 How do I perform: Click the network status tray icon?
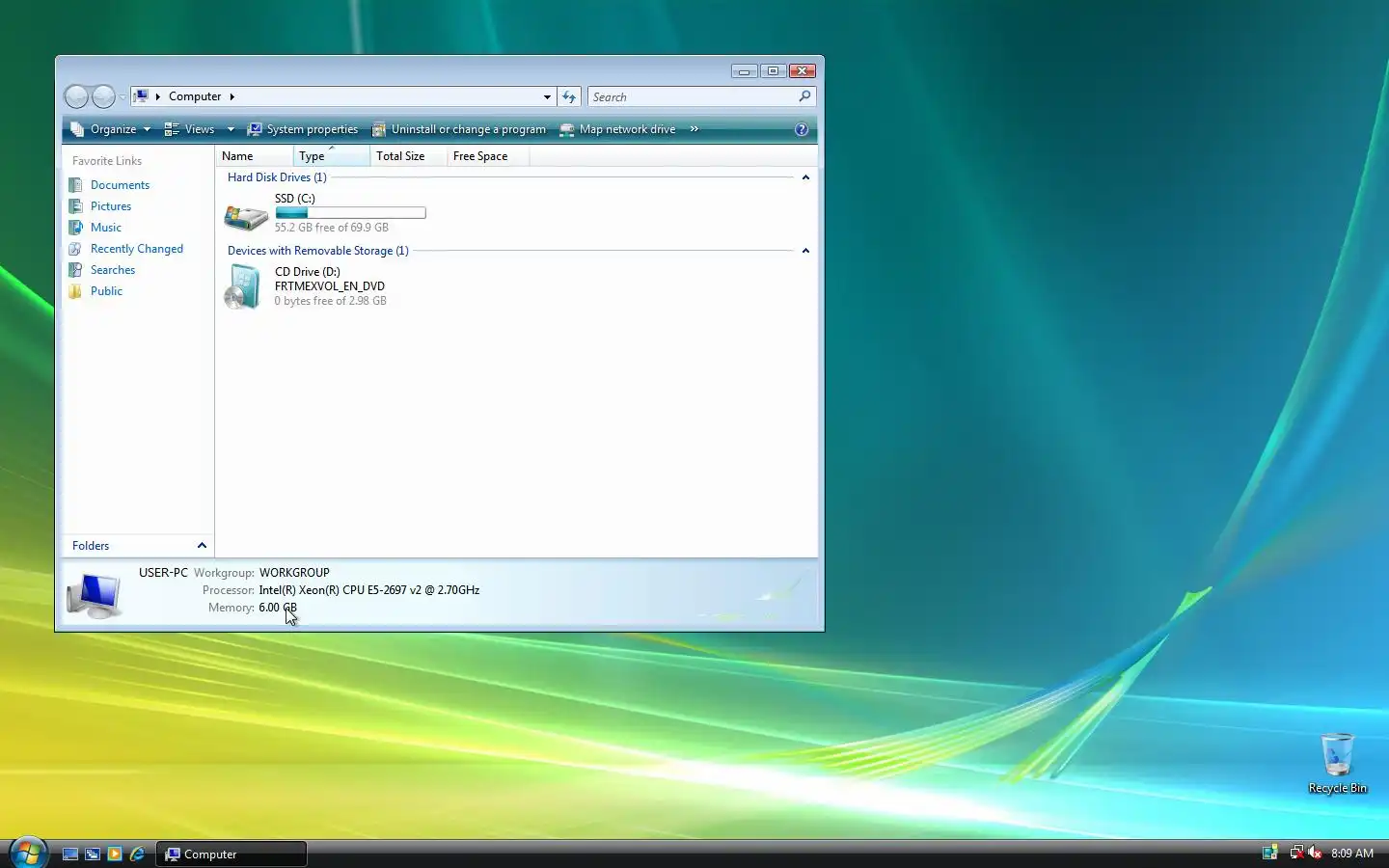pos(1296,853)
